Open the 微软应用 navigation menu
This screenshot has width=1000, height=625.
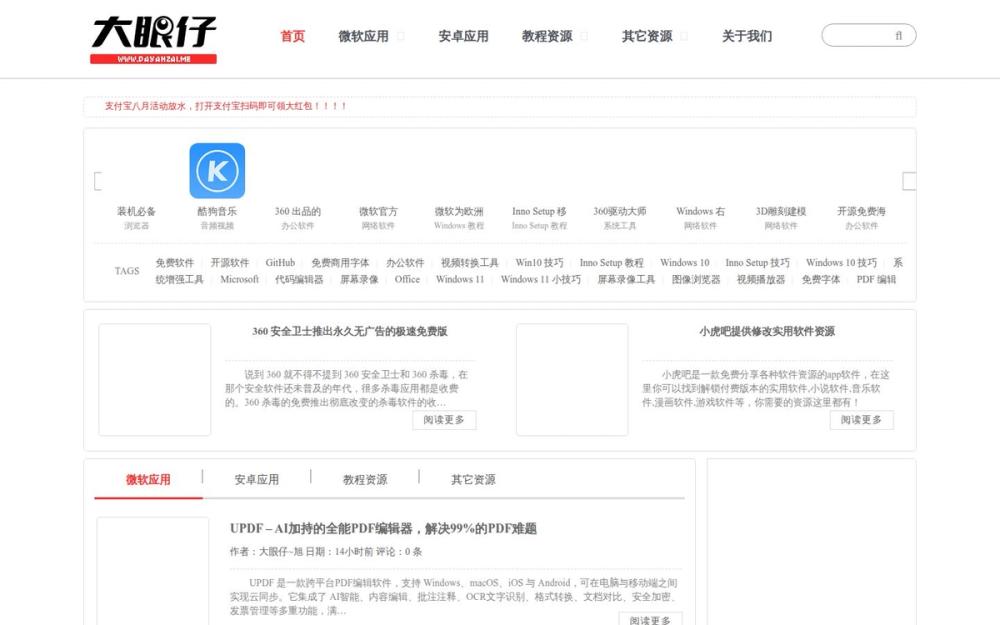point(364,36)
